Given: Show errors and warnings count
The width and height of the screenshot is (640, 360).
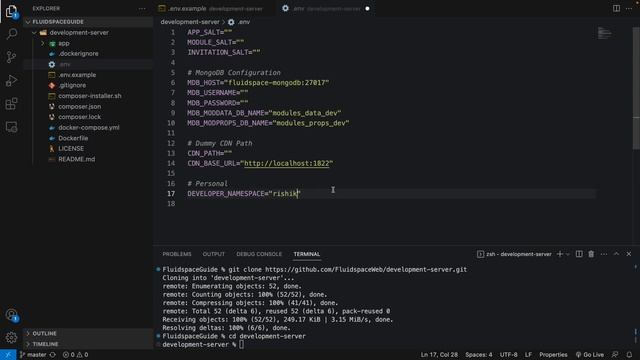Looking at the screenshot, I should click(x=76, y=355).
